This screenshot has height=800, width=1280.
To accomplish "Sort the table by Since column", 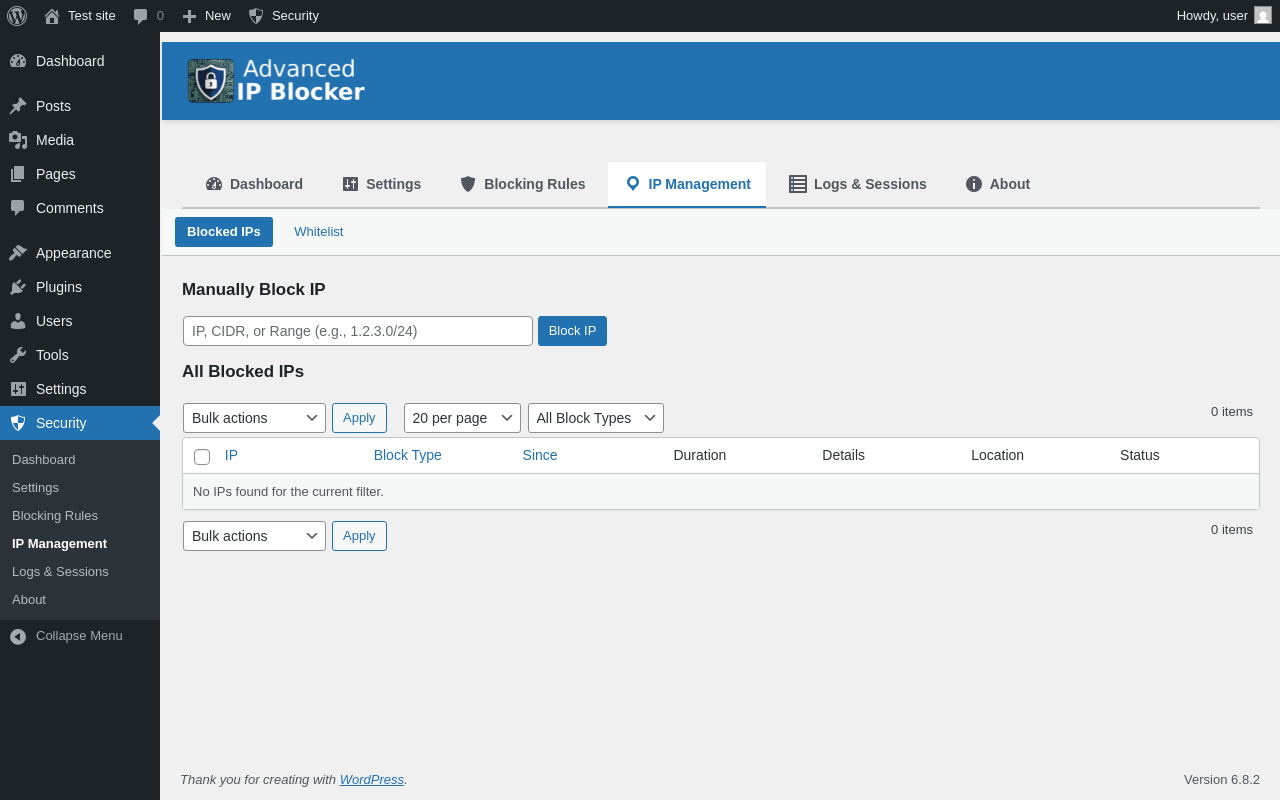I will pyautogui.click(x=540, y=455).
